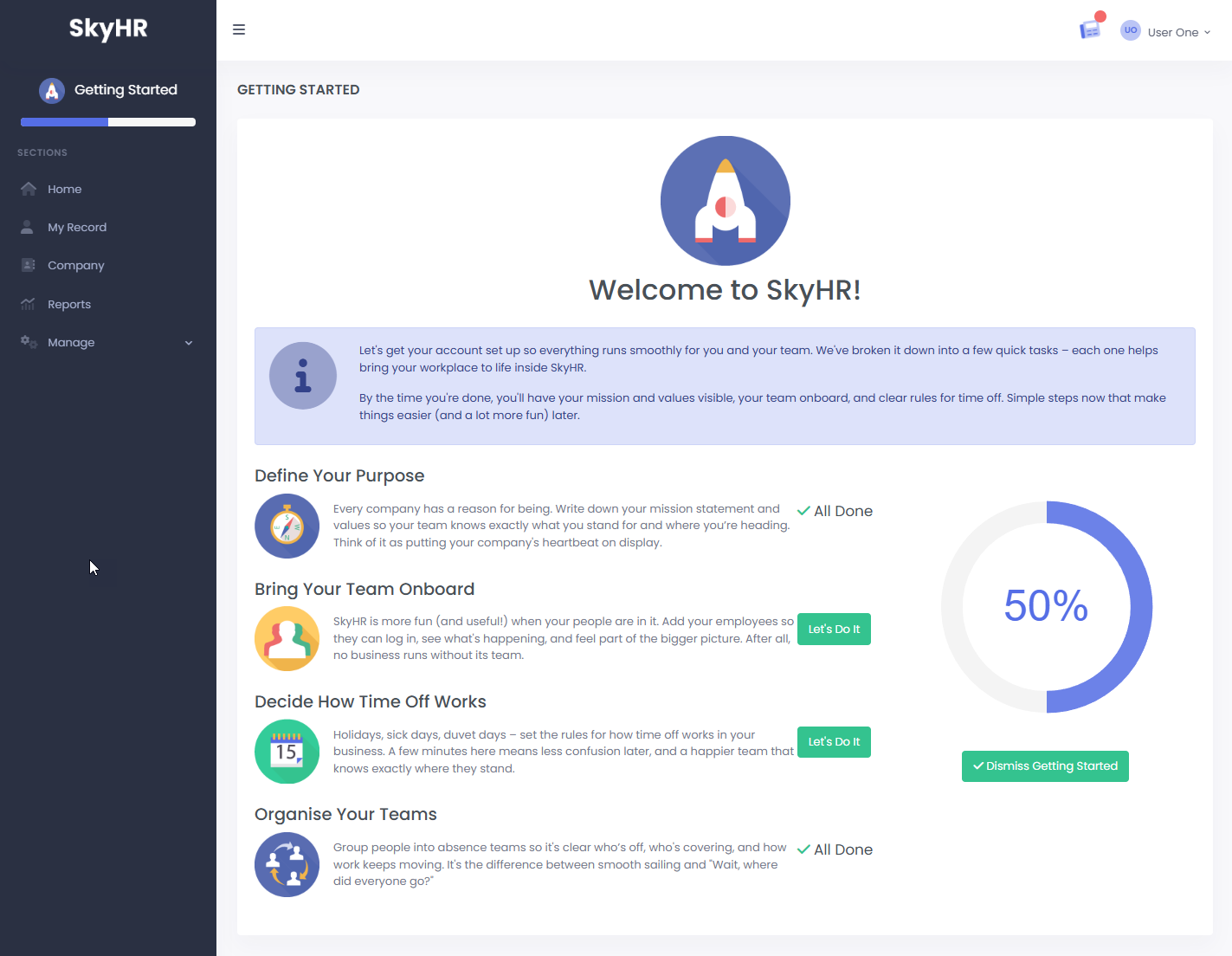1232x956 pixels.
Task: Click Let's Do It for Team Onboard
Action: click(833, 630)
